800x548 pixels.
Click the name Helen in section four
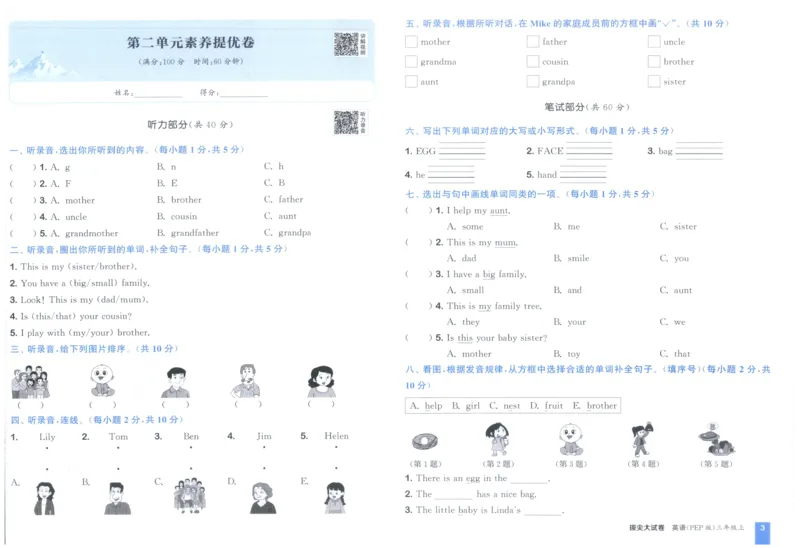pos(337,436)
